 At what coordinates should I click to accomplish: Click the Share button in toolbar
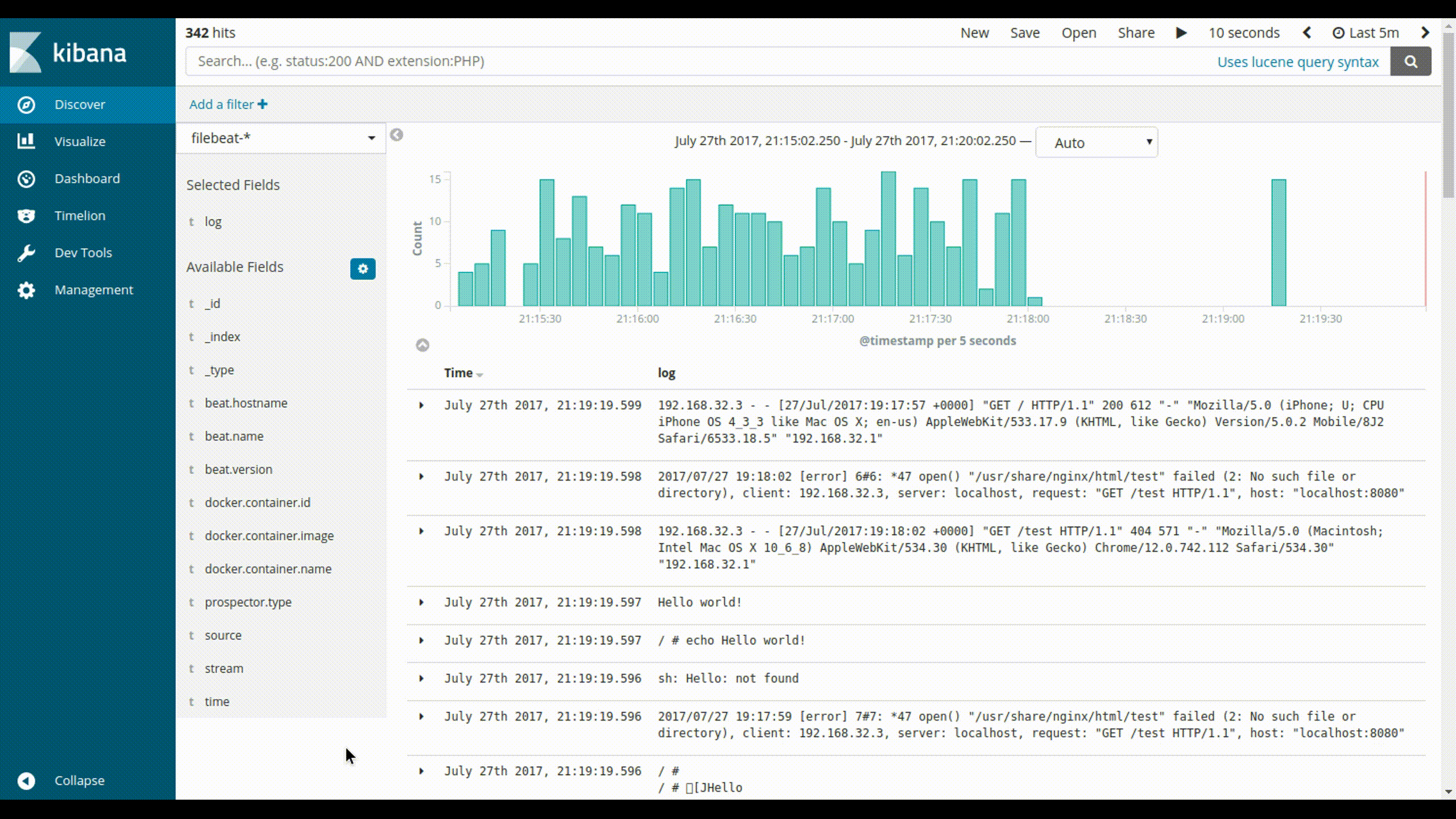[x=1136, y=33]
